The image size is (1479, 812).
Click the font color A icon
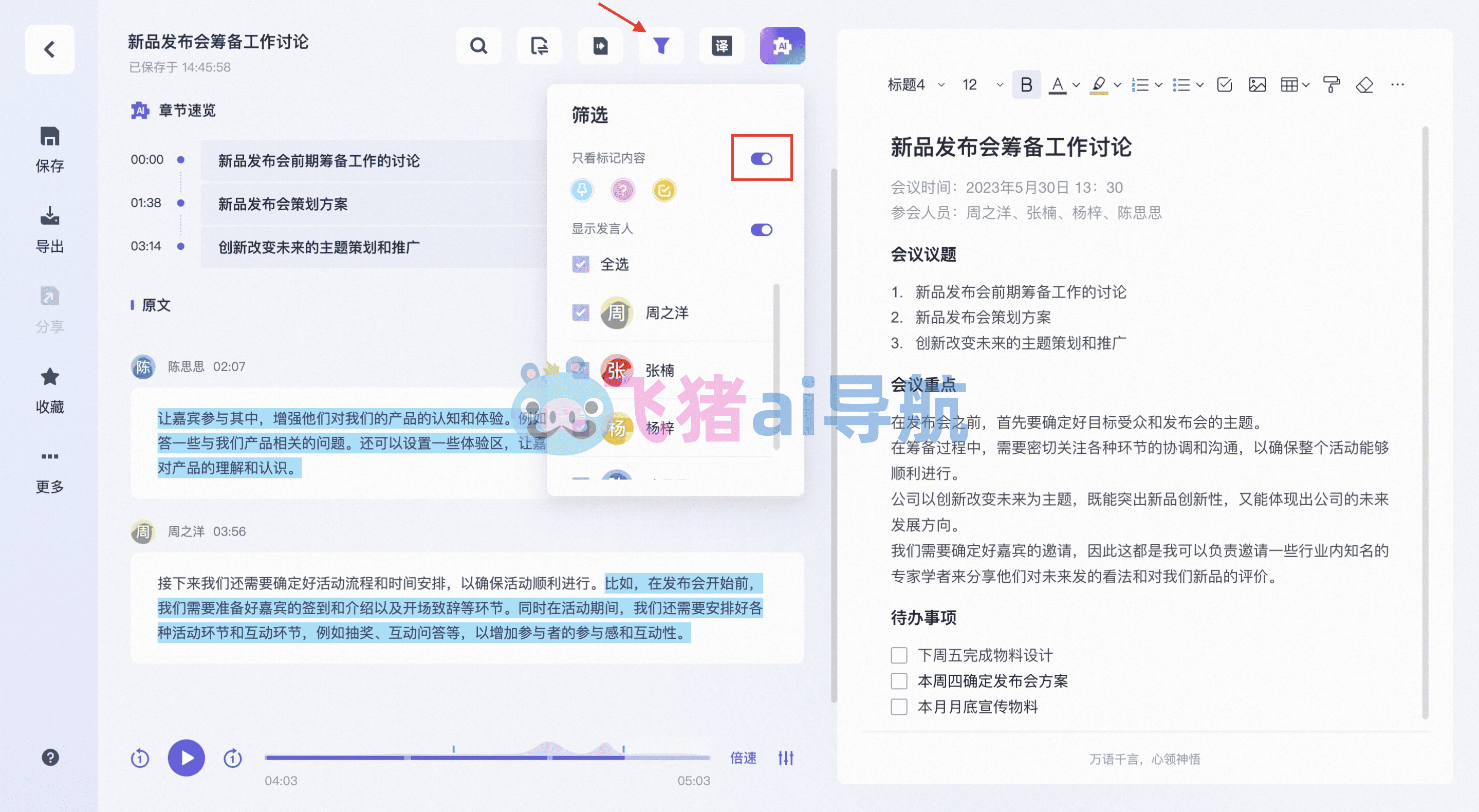tap(1057, 85)
